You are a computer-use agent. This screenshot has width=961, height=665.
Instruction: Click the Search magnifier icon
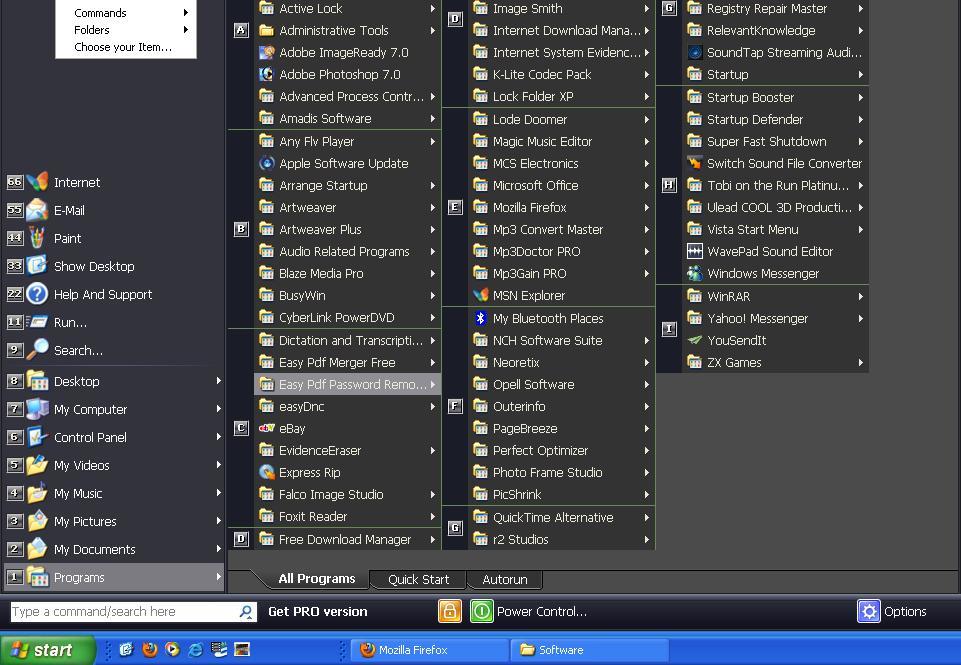[x=37, y=350]
